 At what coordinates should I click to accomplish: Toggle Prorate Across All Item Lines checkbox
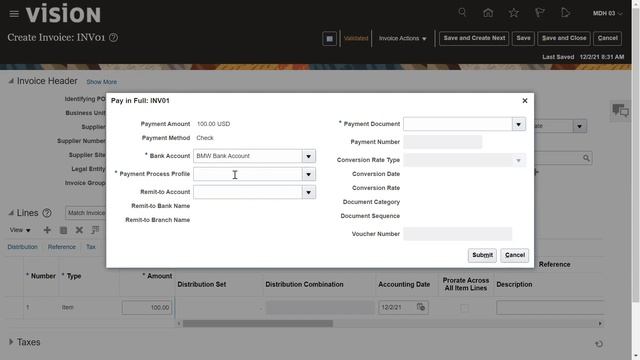[464, 308]
